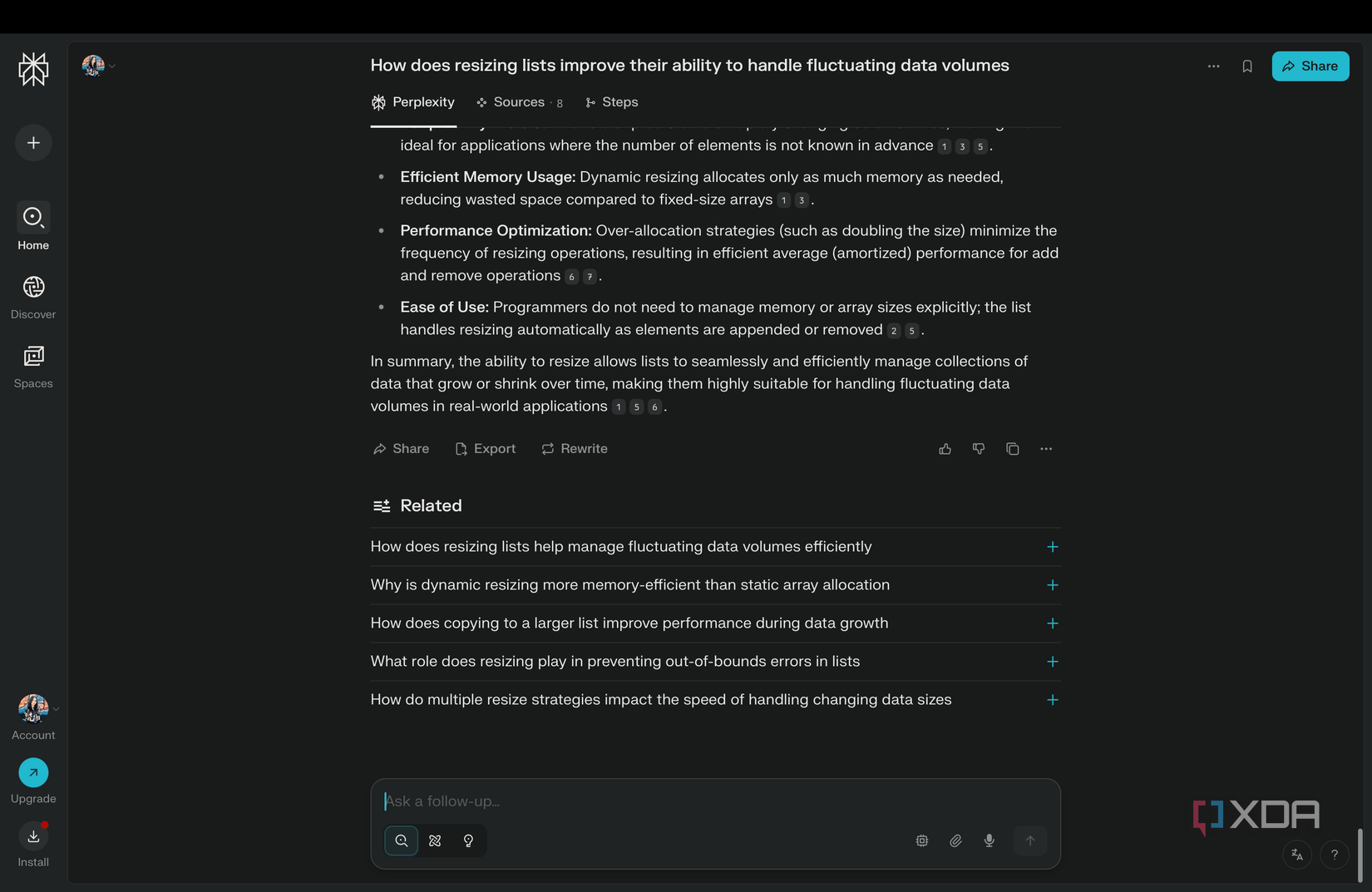Open the Account menu chevron in sidebar

pos(56,709)
